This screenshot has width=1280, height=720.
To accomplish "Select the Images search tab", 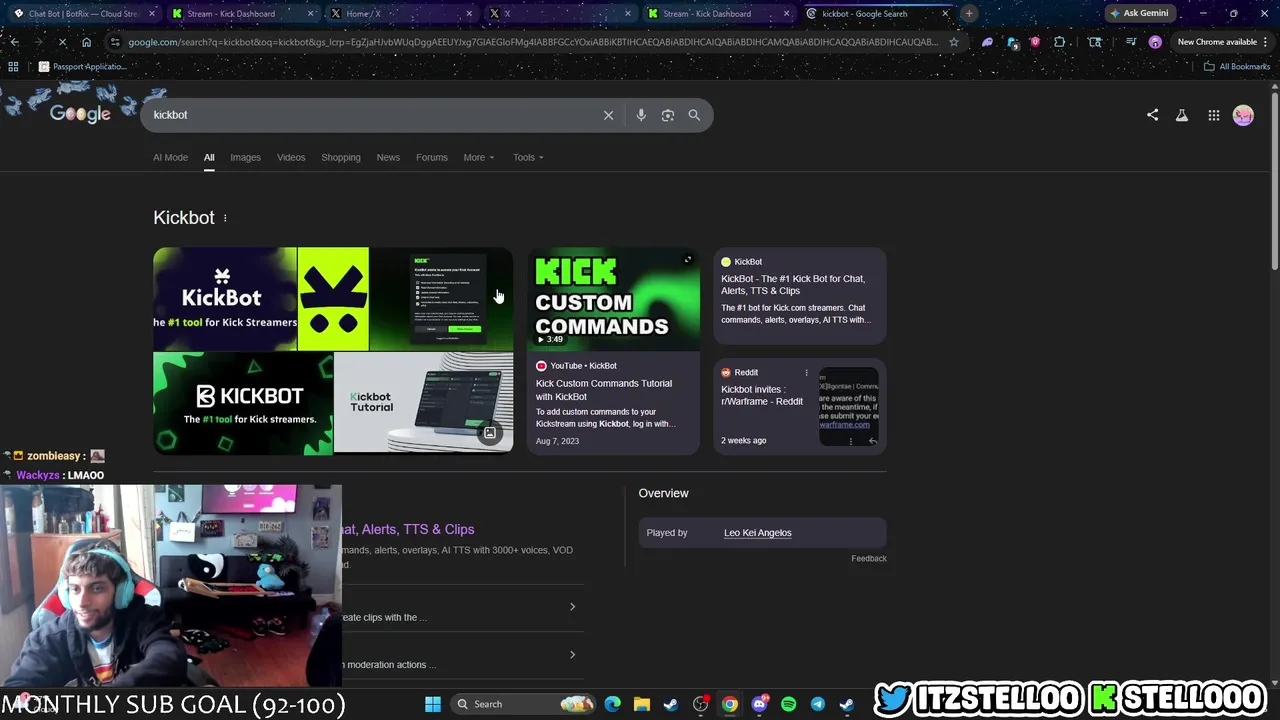I will [x=245, y=157].
